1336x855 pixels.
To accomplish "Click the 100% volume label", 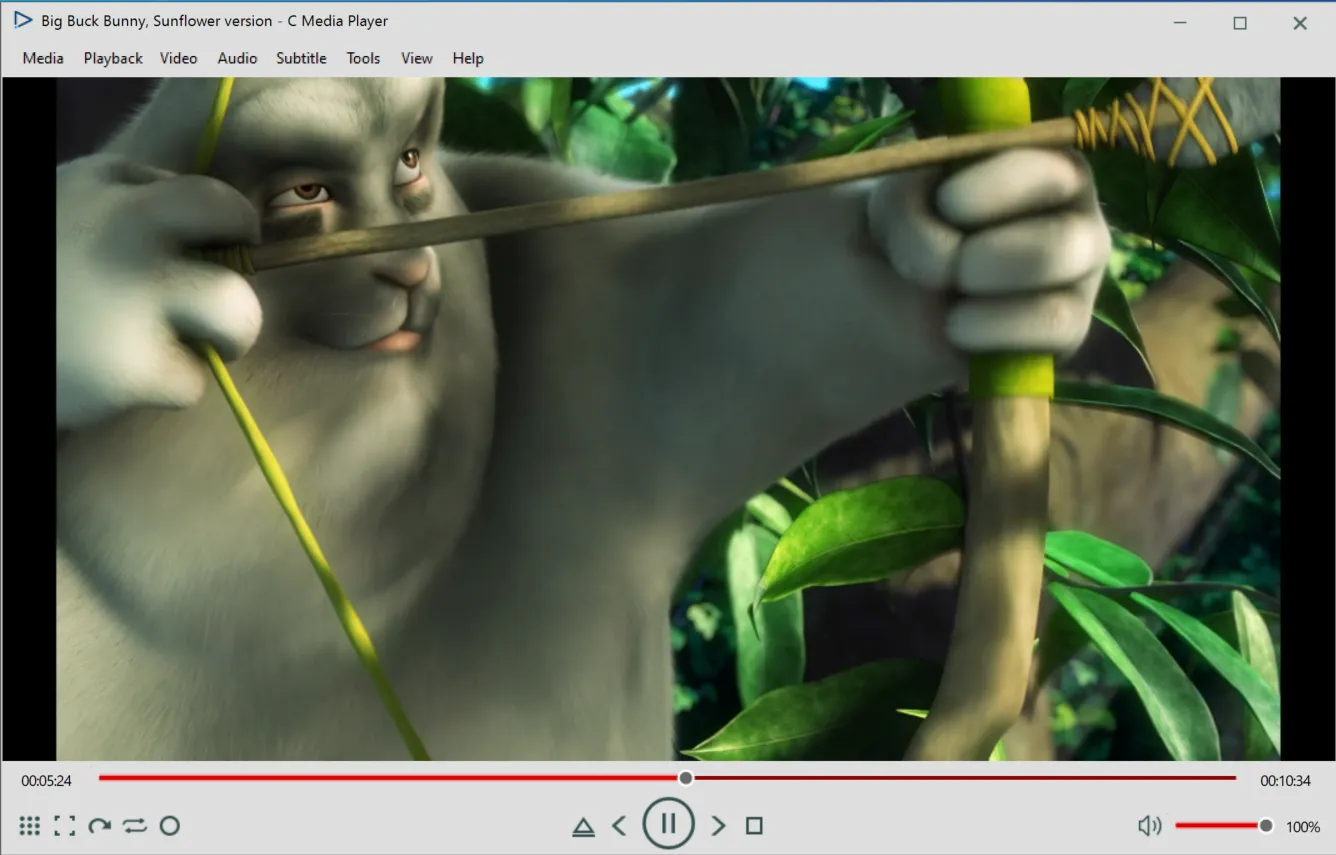I will point(1303,827).
